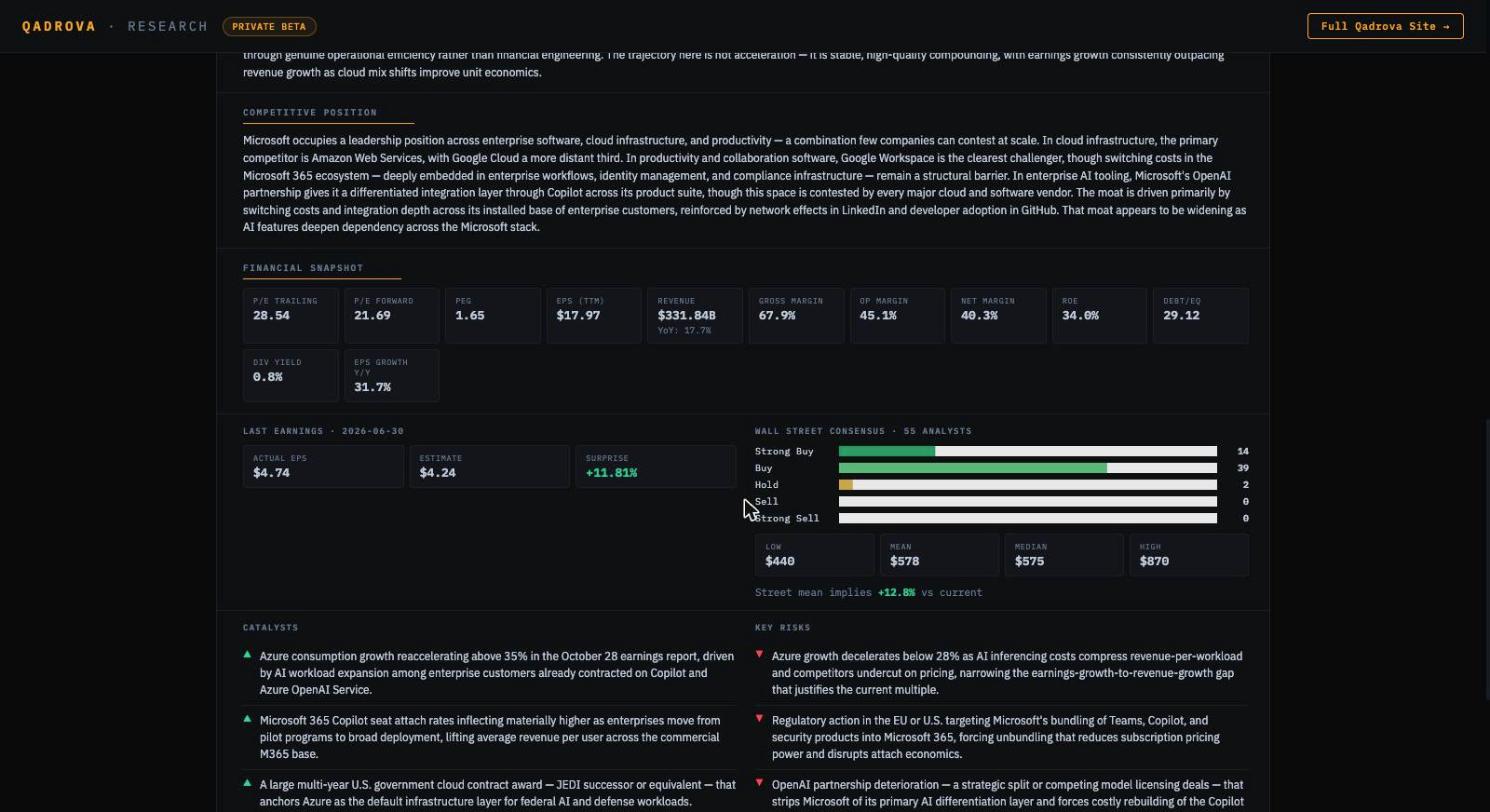Click the +12.8% street mean value
Screen dimensions: 1490x812
pyautogui.click(x=896, y=593)
